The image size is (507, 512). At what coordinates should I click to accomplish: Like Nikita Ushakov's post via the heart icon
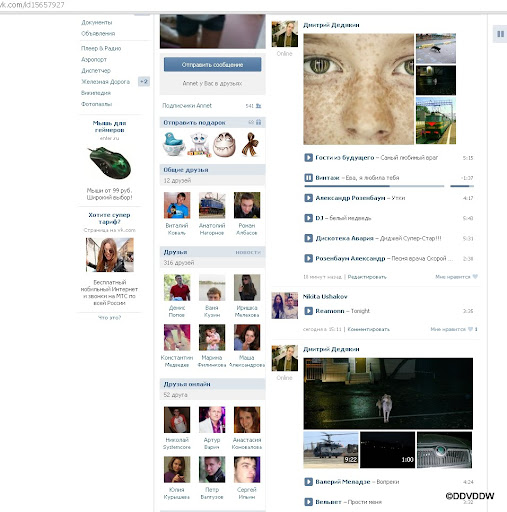pos(470,329)
